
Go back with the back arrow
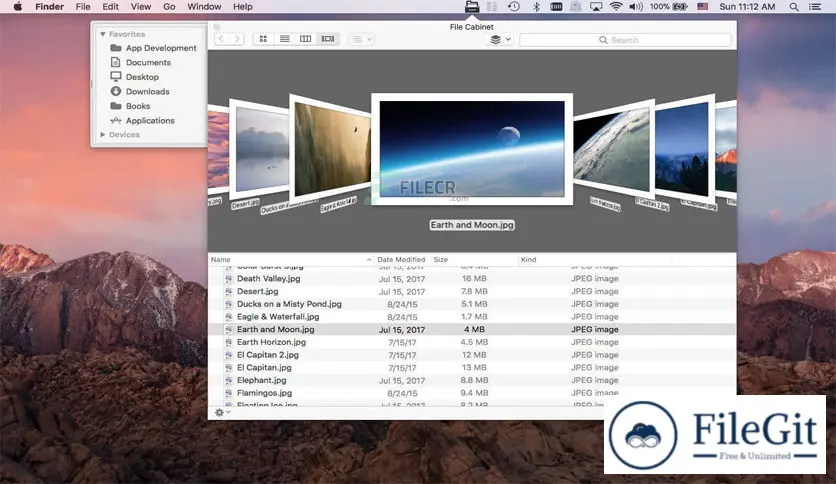pos(222,39)
